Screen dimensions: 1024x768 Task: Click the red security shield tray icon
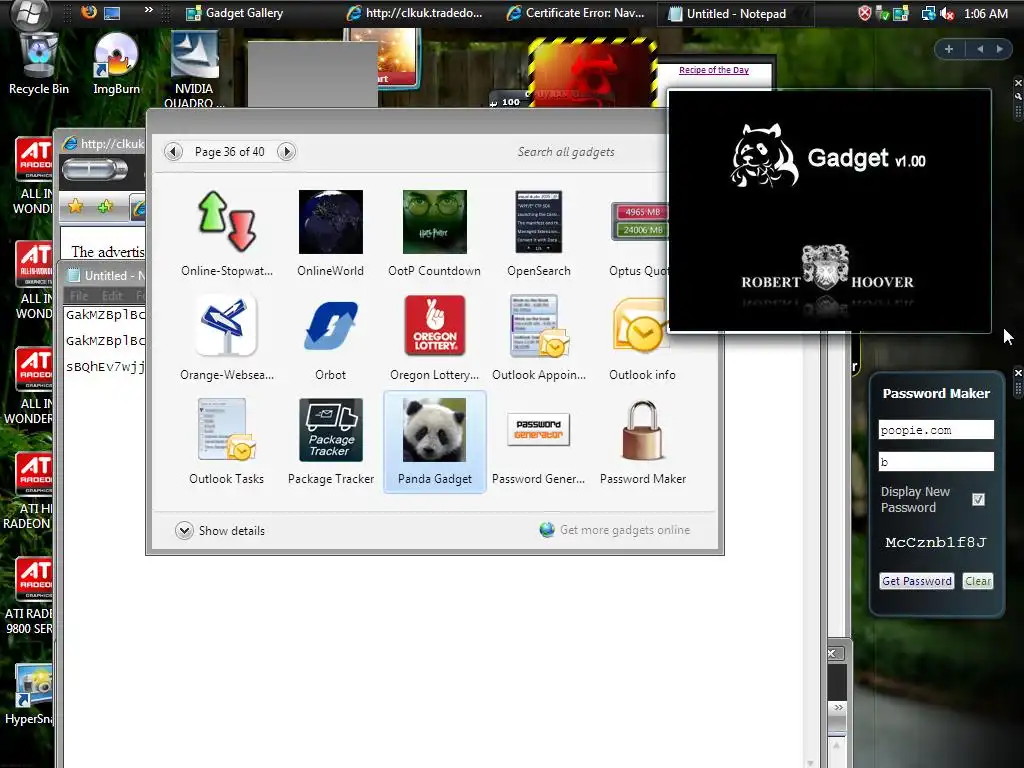[x=865, y=13]
